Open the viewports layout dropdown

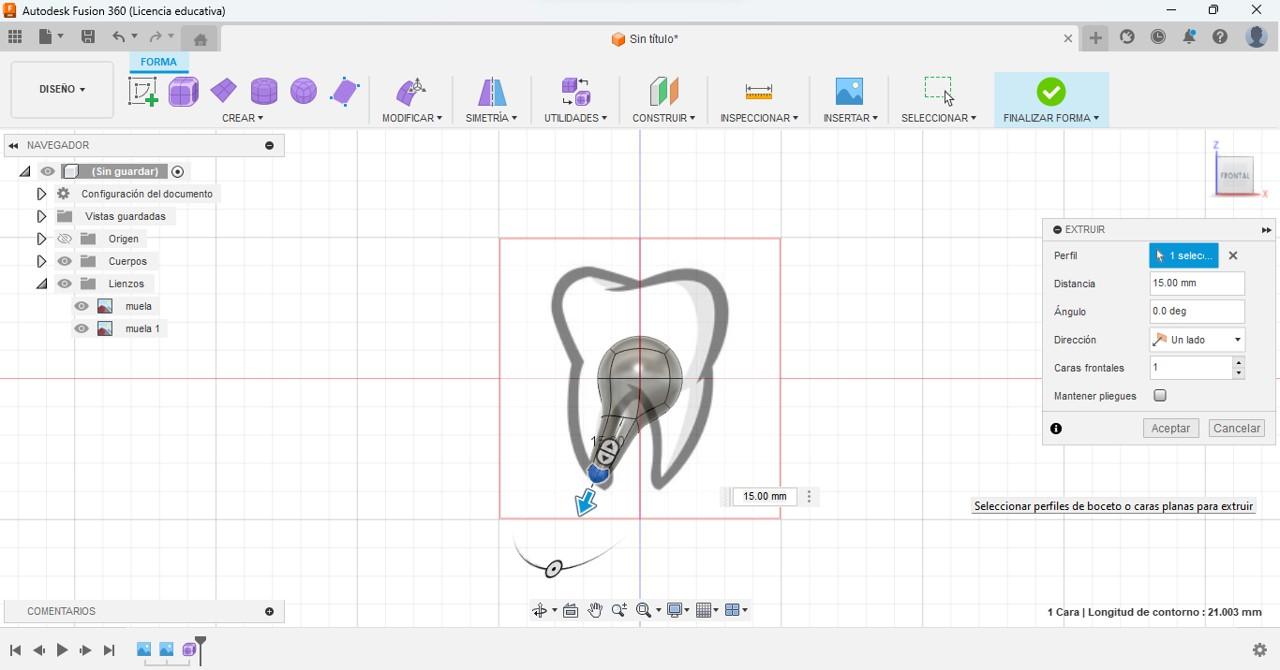[x=737, y=610]
